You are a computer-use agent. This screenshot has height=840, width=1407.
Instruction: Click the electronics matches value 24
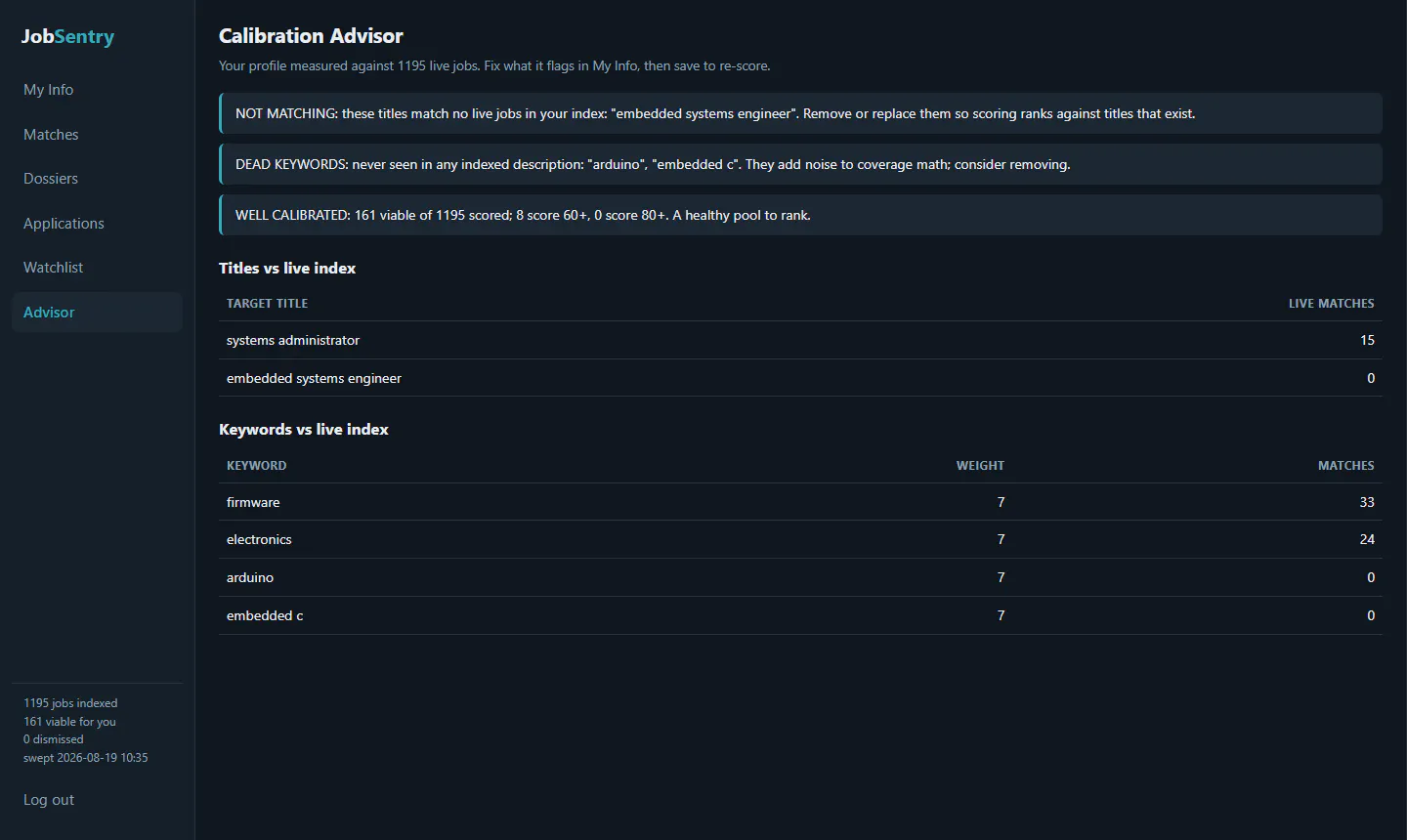1367,539
